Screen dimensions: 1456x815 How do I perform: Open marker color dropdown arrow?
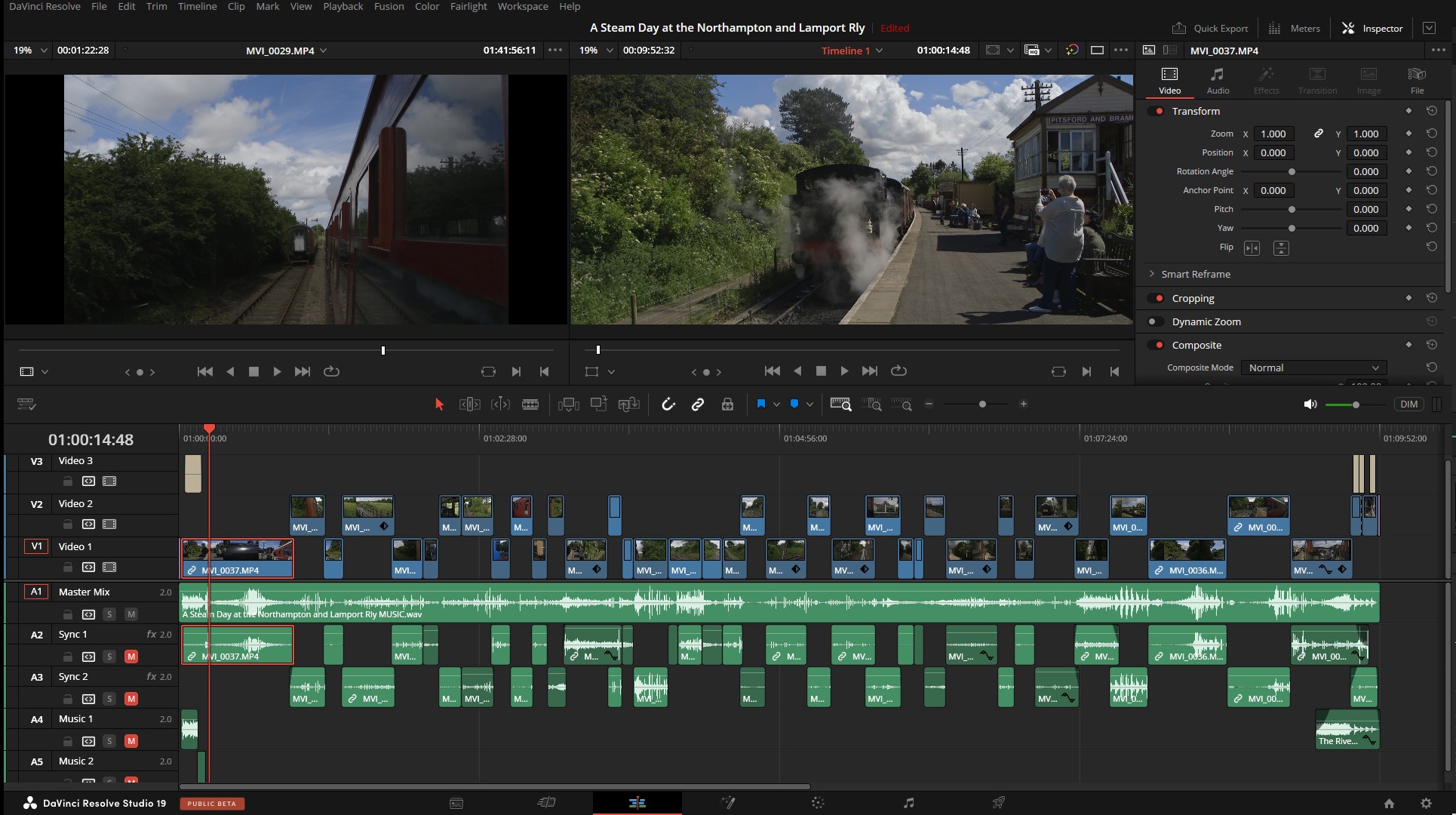(809, 404)
